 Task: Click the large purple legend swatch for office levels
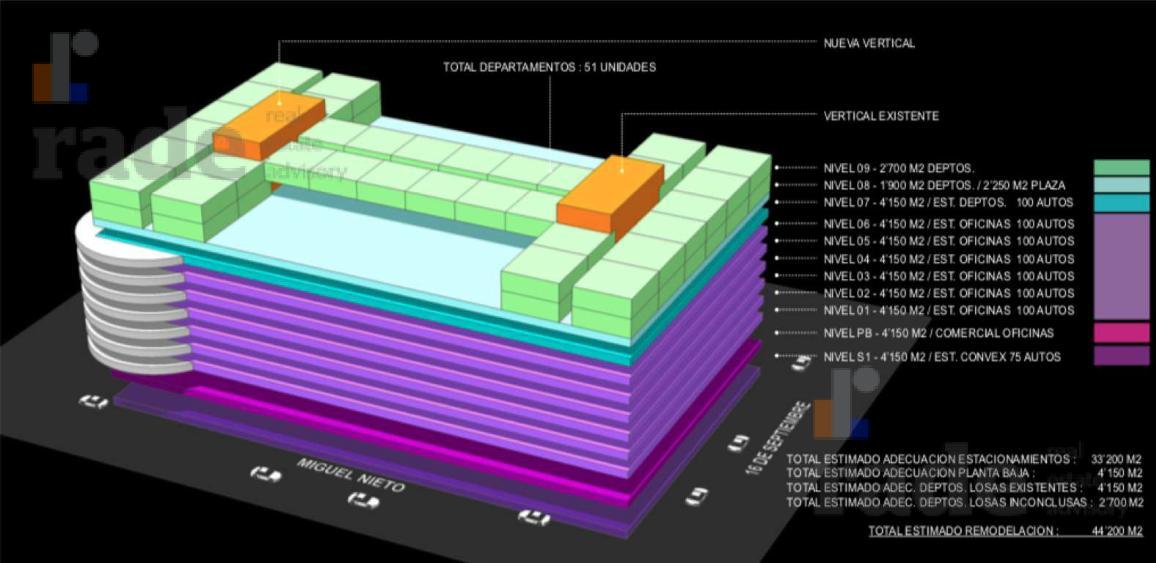1121,266
